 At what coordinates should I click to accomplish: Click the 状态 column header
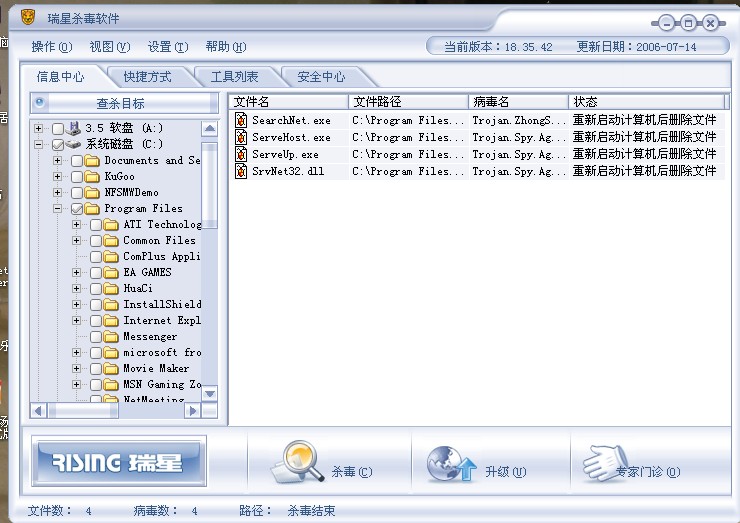coord(647,102)
